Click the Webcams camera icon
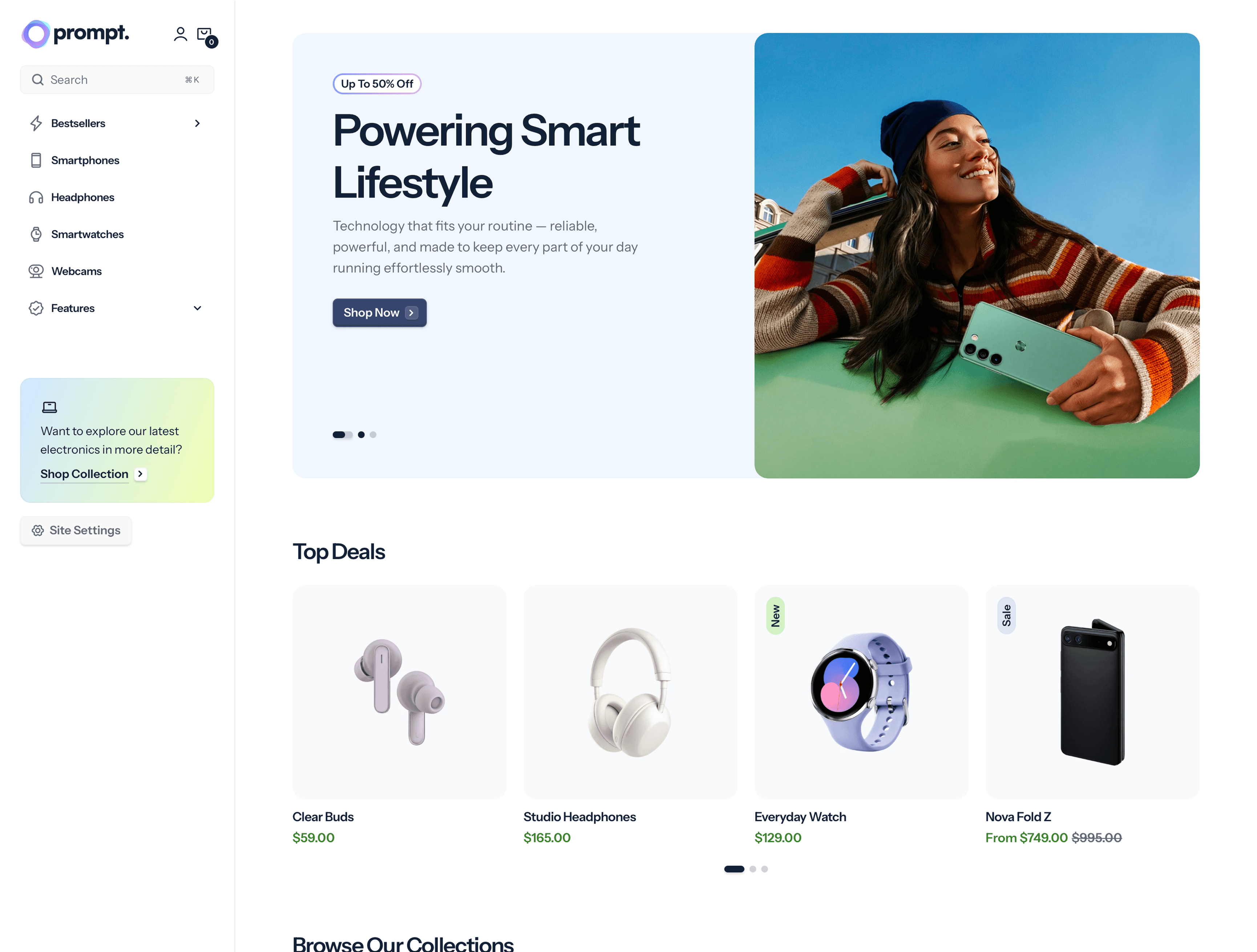The height and width of the screenshot is (952, 1257). (36, 271)
